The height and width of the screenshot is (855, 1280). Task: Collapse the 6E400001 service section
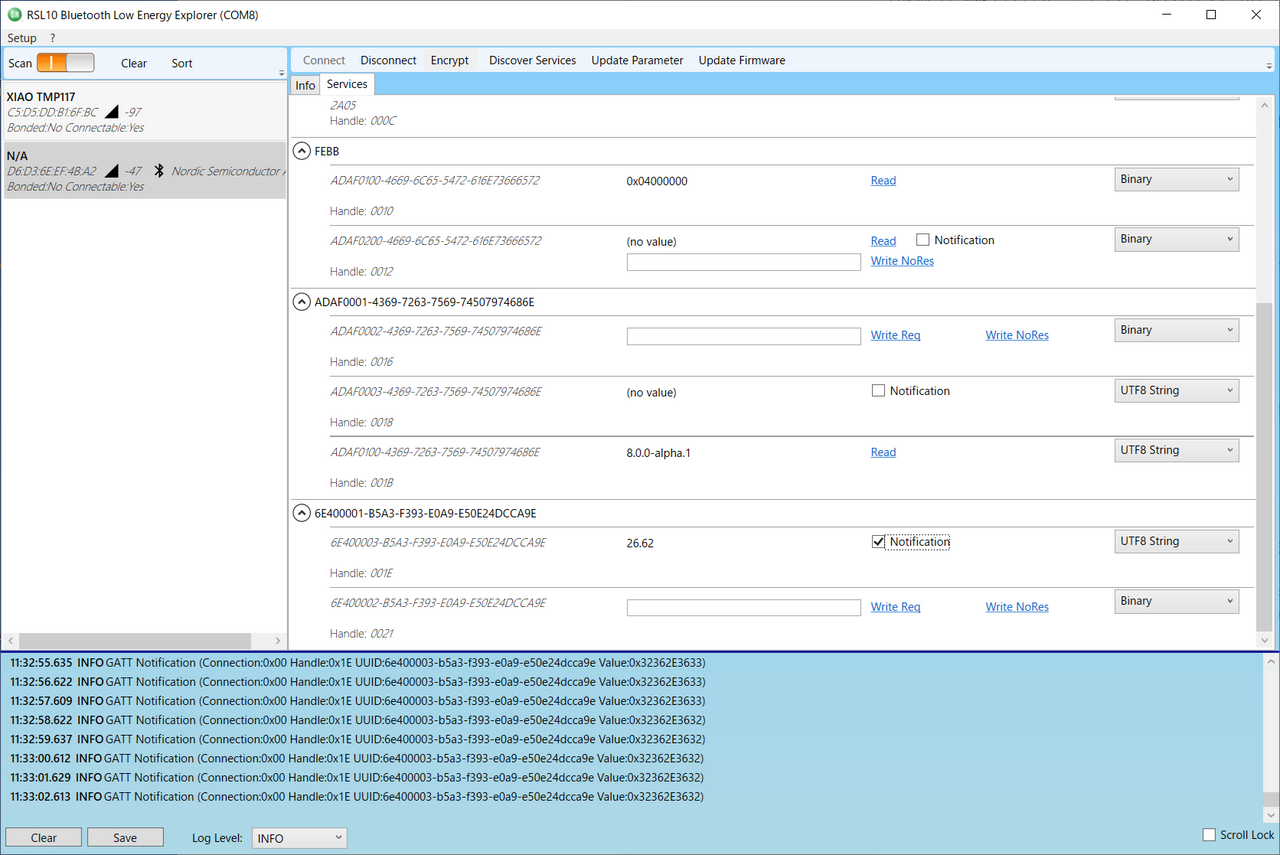click(x=301, y=513)
